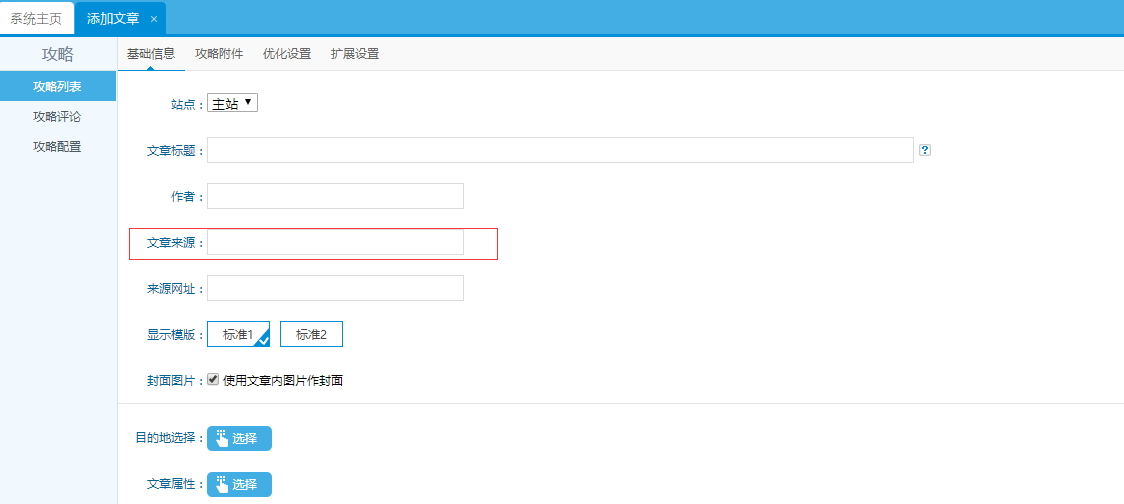Open 攻略配置 in the sidebar
Image resolution: width=1124 pixels, height=504 pixels.
click(x=57, y=147)
